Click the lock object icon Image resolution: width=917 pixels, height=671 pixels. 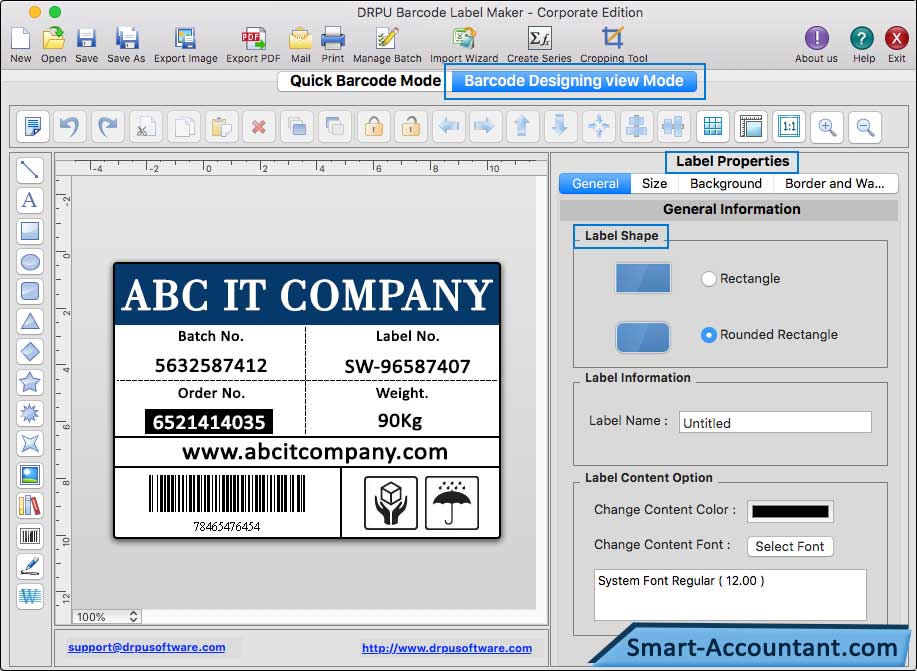coord(373,126)
